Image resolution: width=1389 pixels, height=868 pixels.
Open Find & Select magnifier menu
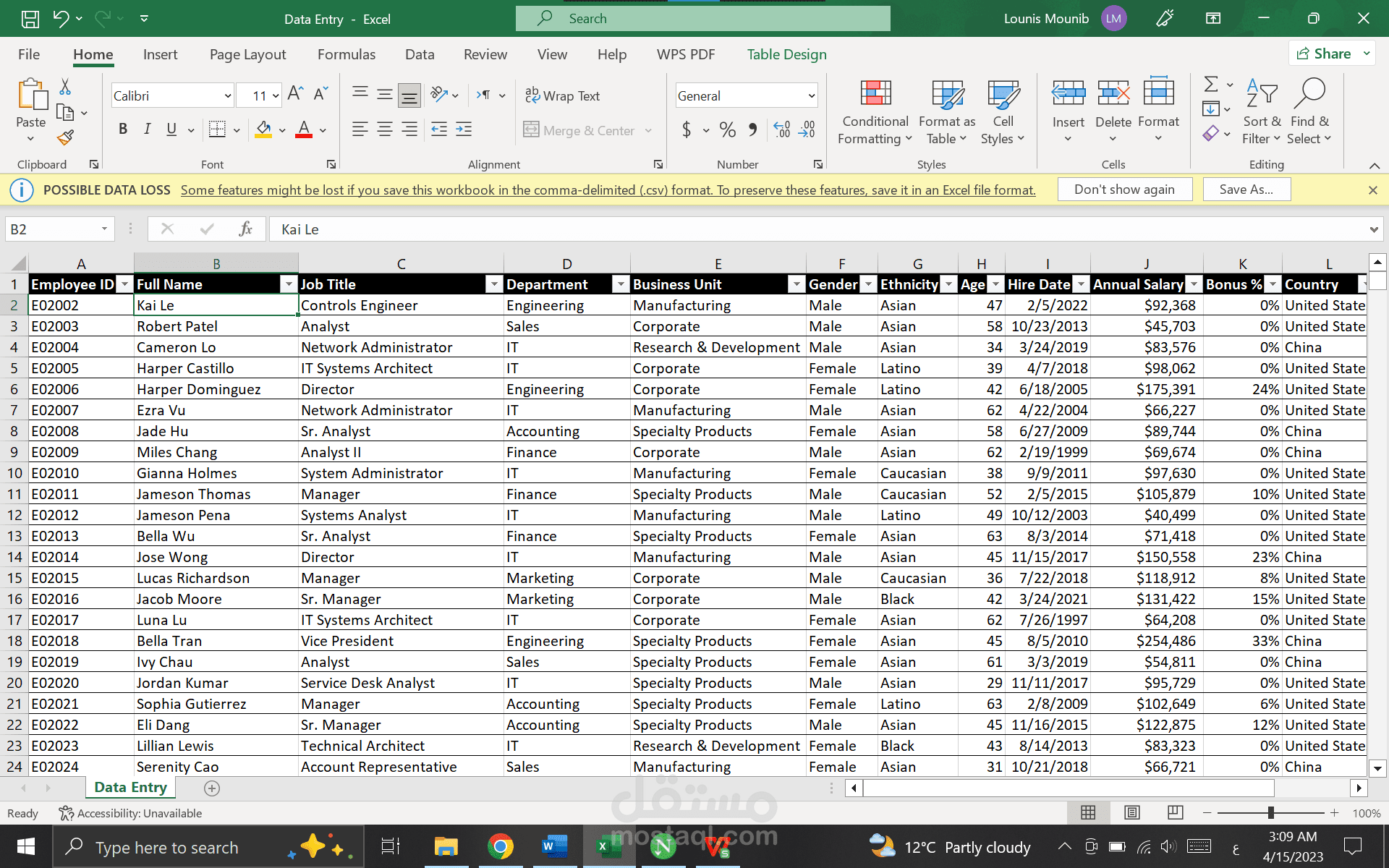pos(1310,112)
